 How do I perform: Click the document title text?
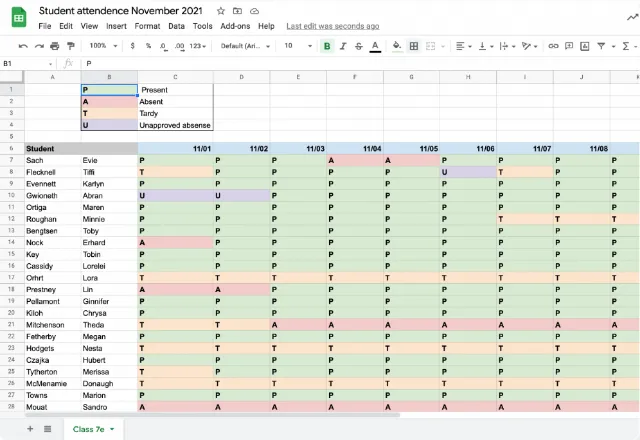(x=120, y=11)
